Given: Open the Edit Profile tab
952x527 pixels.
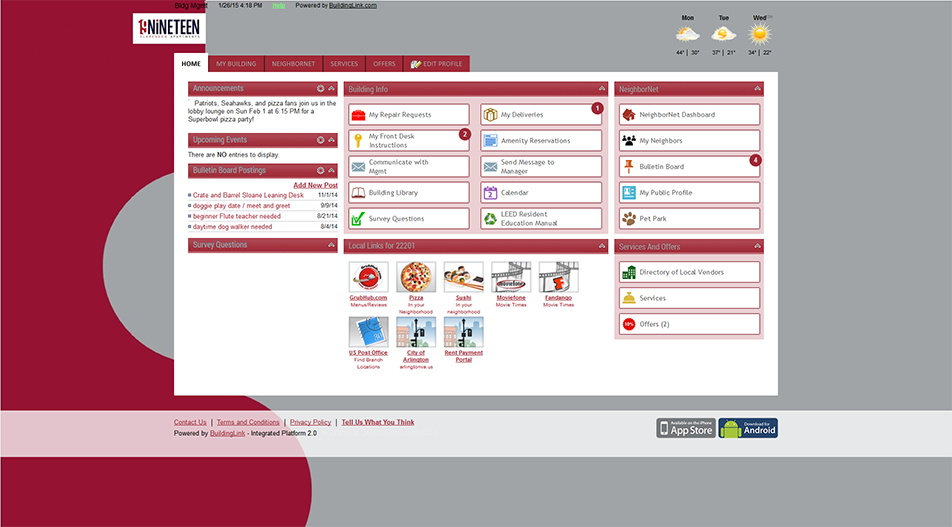Looking at the screenshot, I should tap(437, 64).
